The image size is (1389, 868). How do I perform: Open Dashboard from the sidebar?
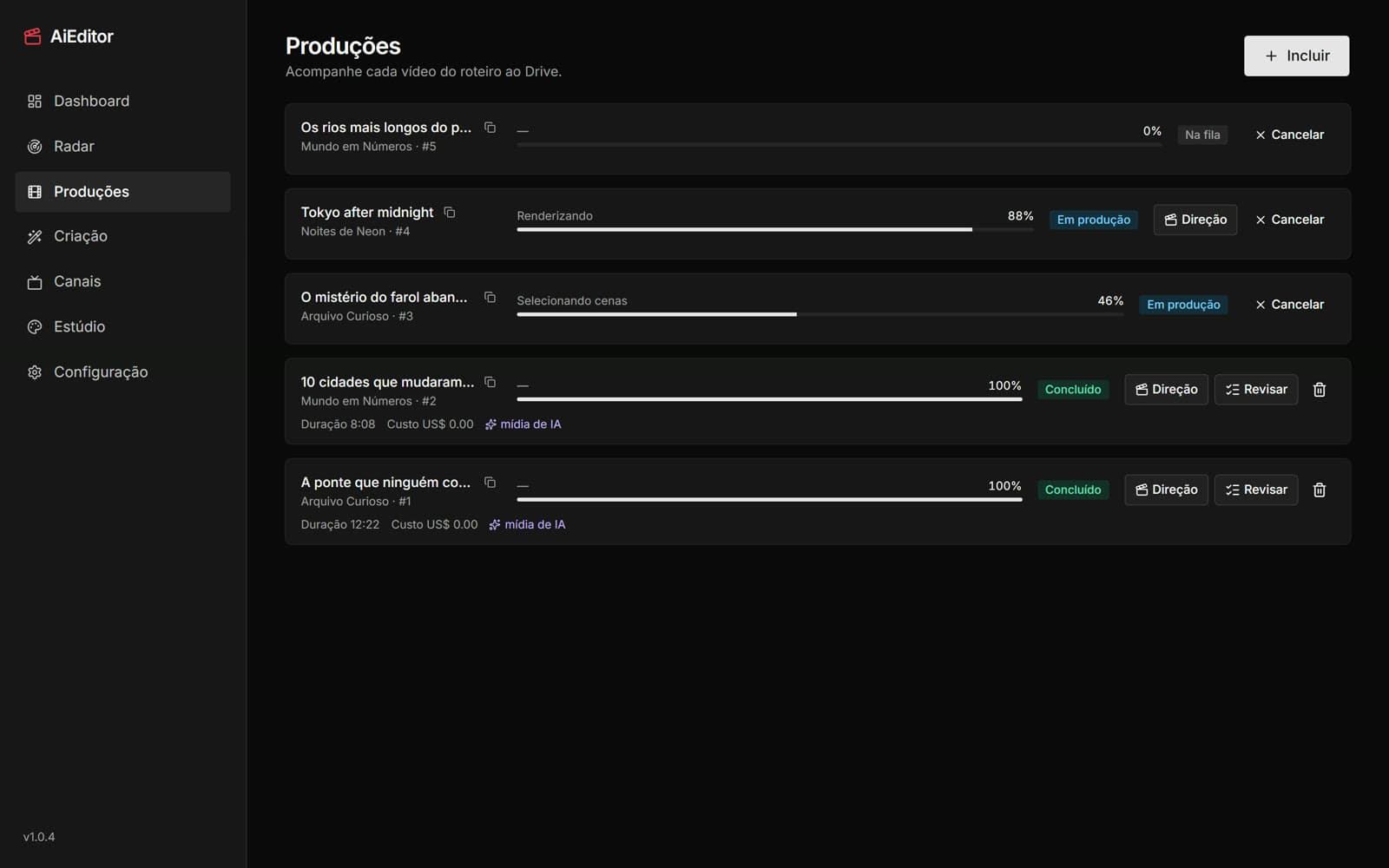click(x=122, y=101)
